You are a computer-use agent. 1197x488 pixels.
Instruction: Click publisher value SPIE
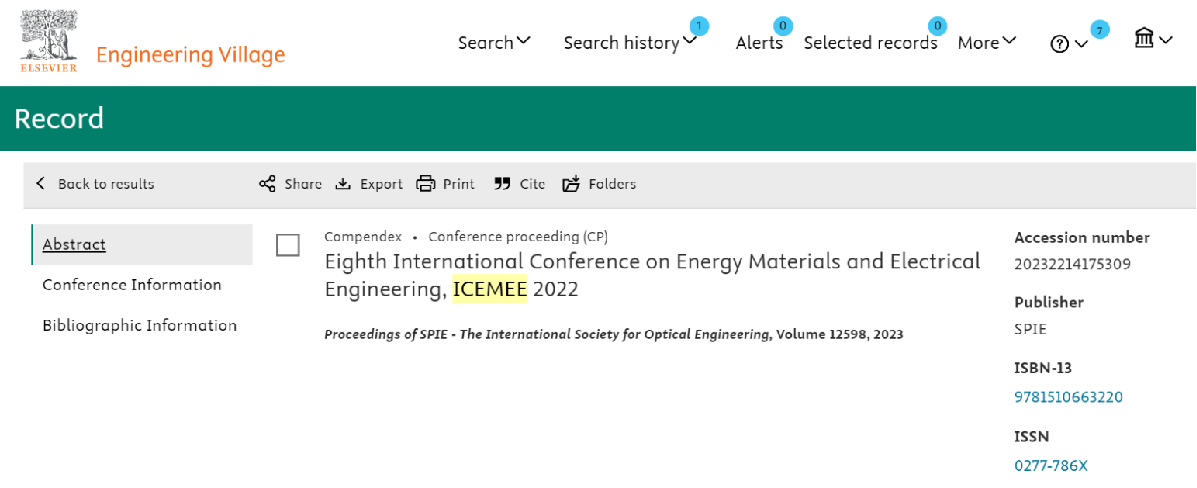[x=1031, y=330]
